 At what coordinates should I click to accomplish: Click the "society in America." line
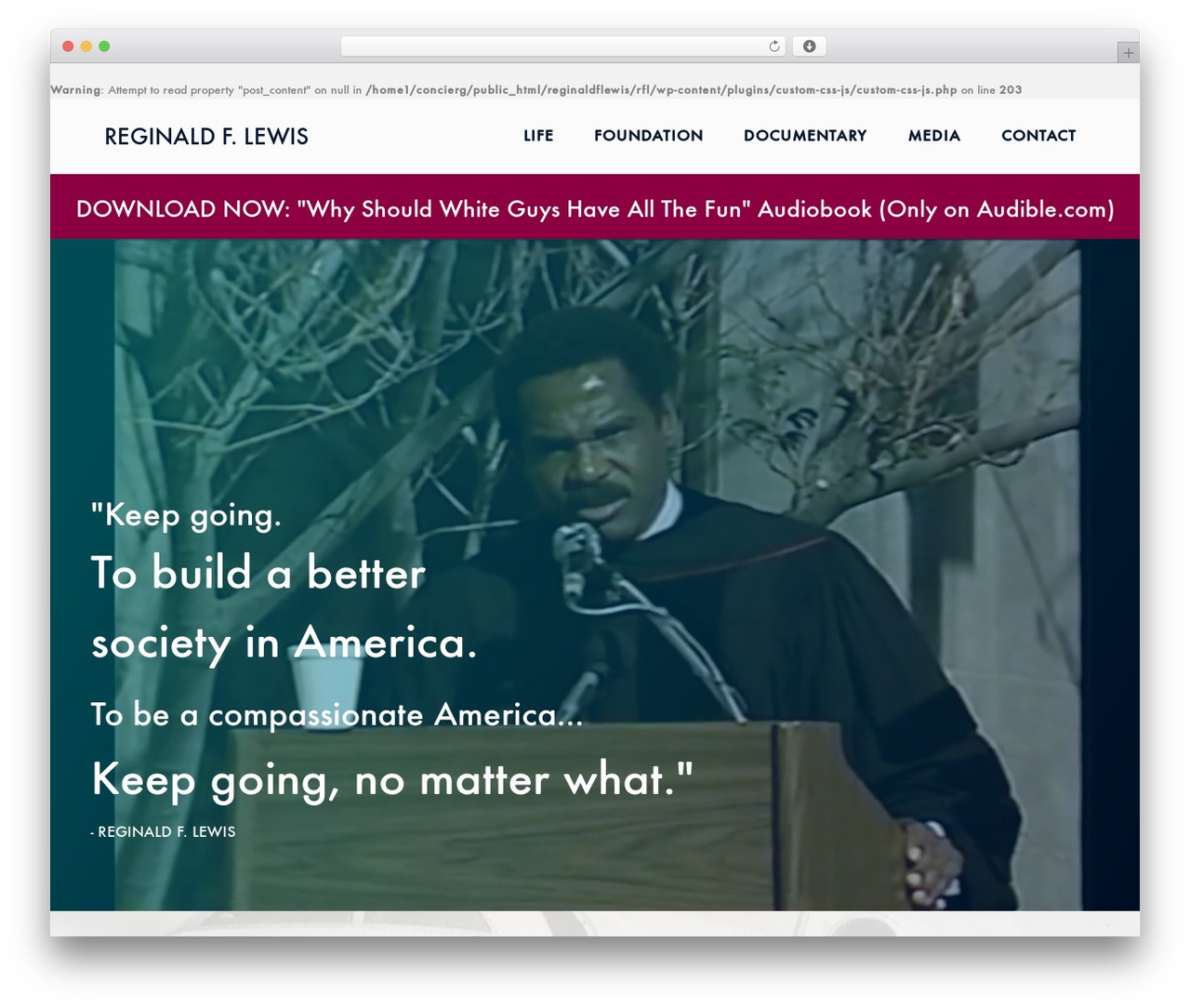pos(284,643)
